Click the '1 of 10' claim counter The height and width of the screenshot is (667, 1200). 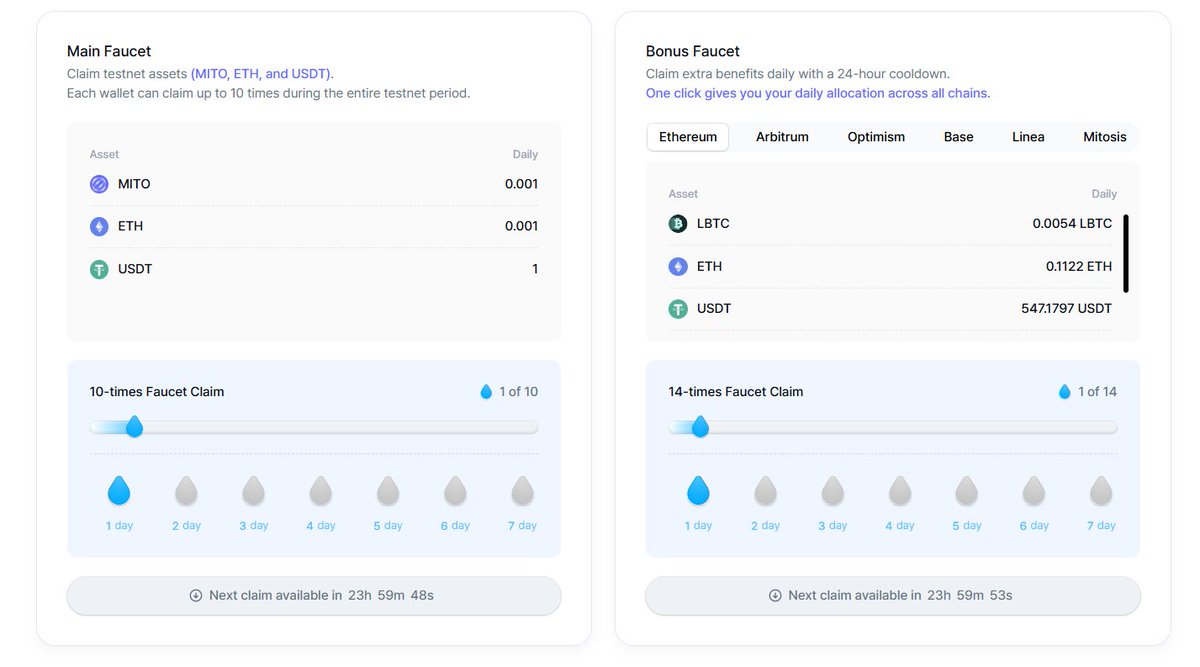(518, 392)
